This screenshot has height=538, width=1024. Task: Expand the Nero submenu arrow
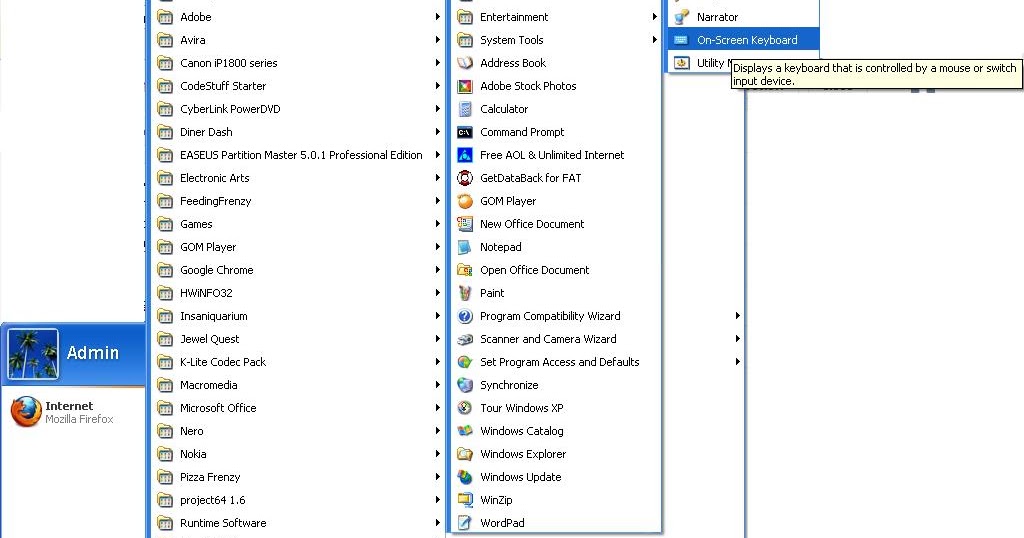click(x=438, y=431)
